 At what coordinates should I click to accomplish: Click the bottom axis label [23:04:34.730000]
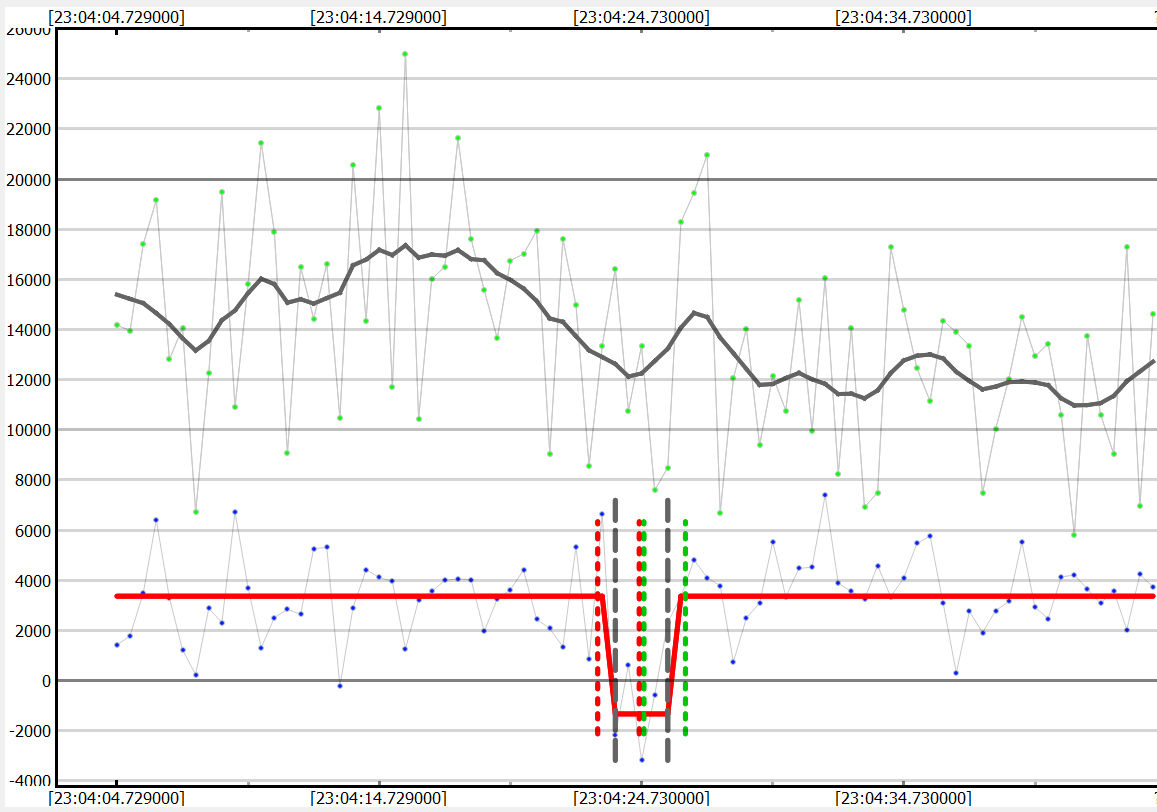(x=903, y=798)
